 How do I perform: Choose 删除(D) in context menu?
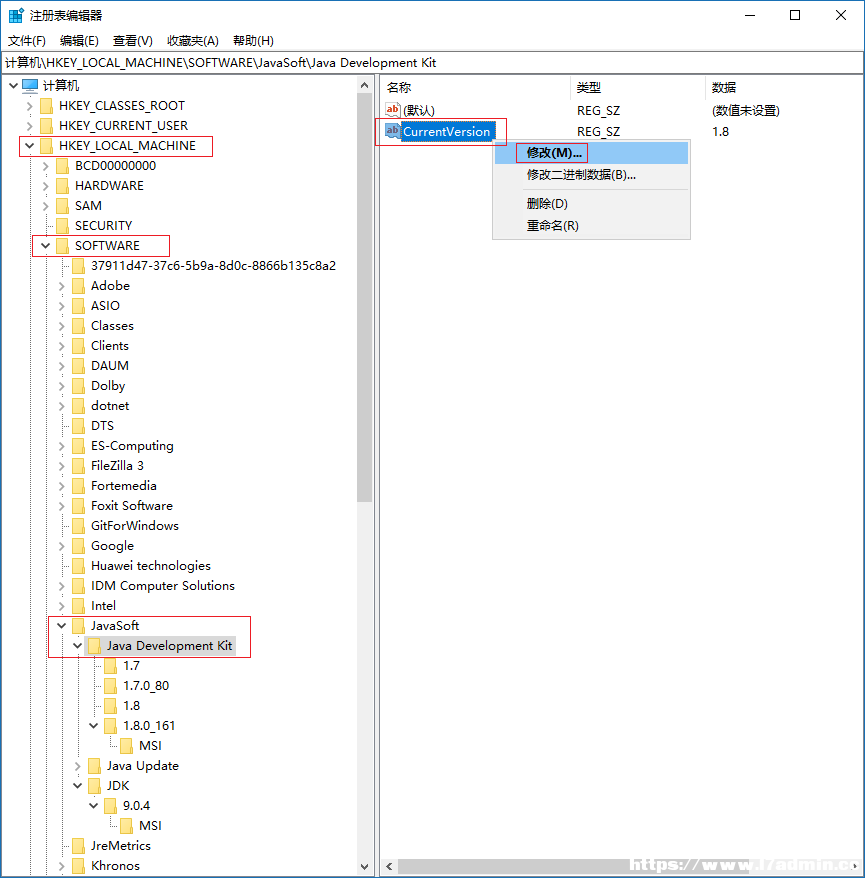point(591,204)
